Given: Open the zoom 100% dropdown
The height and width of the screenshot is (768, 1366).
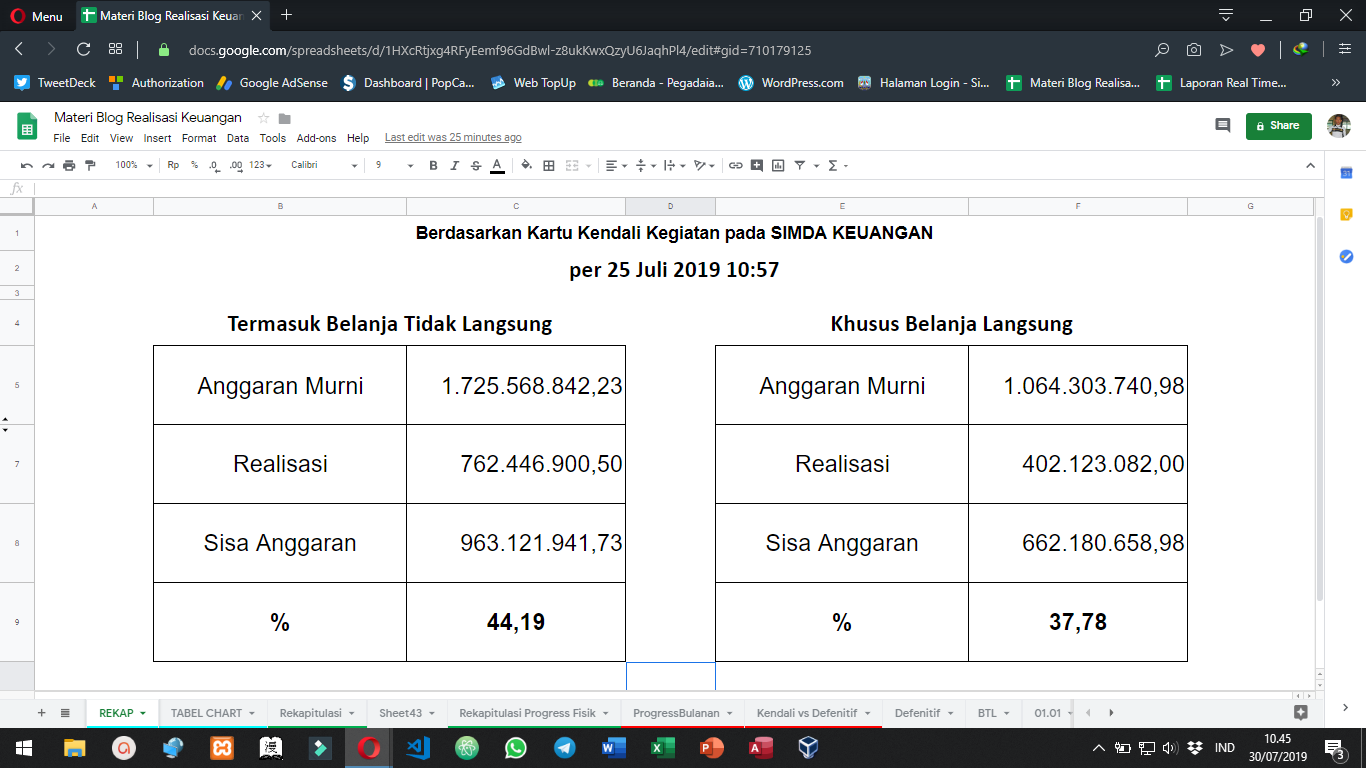Looking at the screenshot, I should point(134,165).
